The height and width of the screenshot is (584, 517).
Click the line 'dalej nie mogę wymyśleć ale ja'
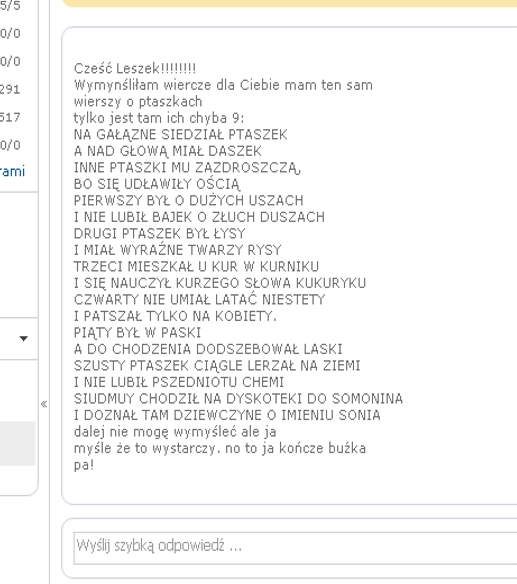point(175,432)
